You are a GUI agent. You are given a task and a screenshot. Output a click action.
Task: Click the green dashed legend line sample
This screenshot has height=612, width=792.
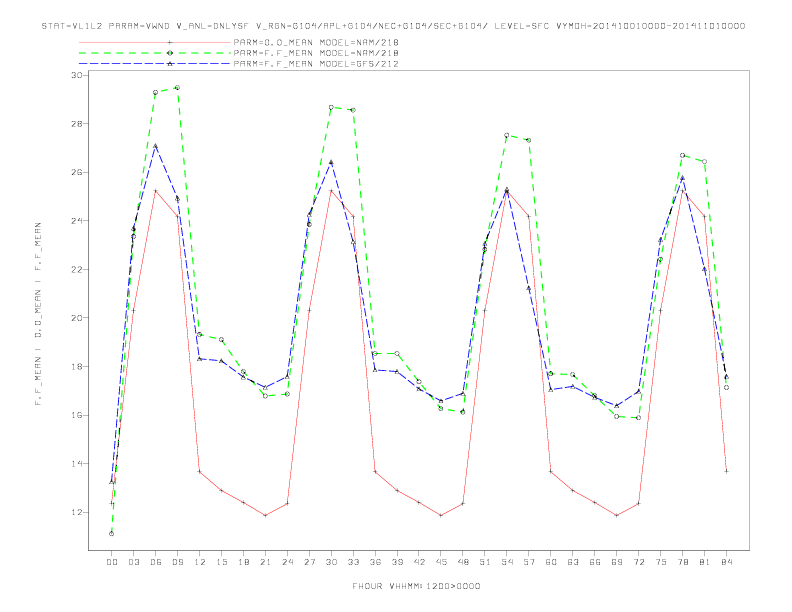[155, 53]
